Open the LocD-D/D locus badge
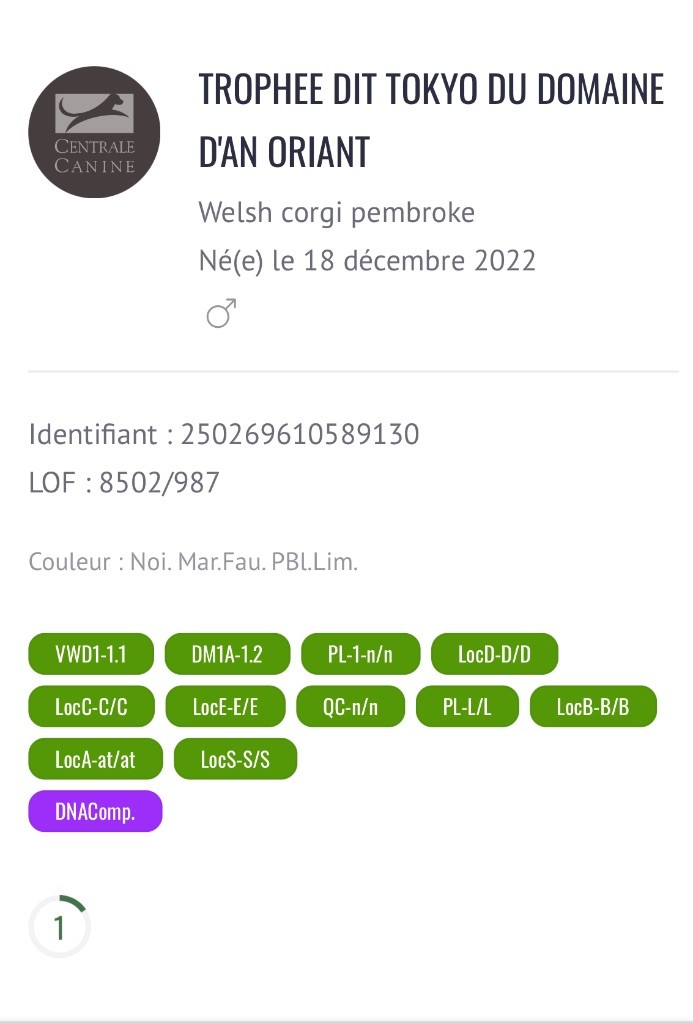This screenshot has height=1024, width=693. tap(494, 654)
